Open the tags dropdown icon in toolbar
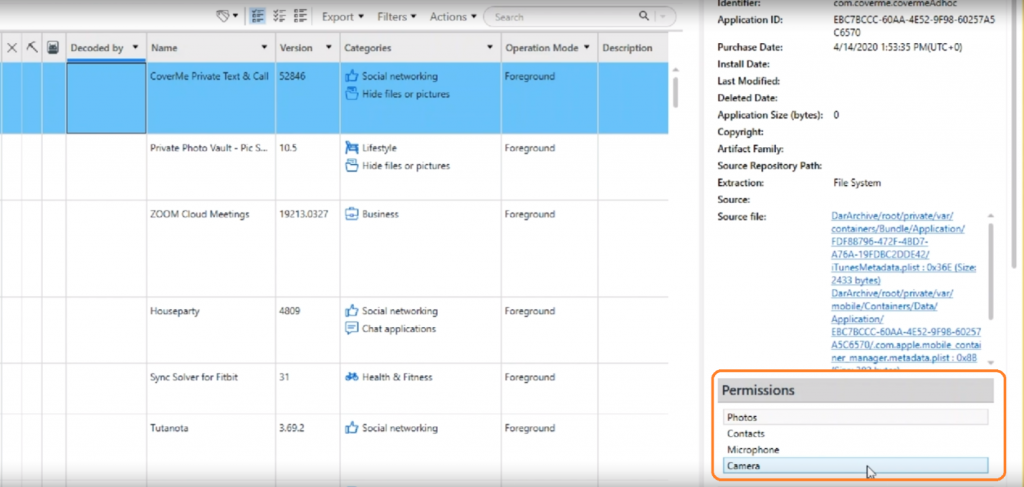 coord(227,16)
